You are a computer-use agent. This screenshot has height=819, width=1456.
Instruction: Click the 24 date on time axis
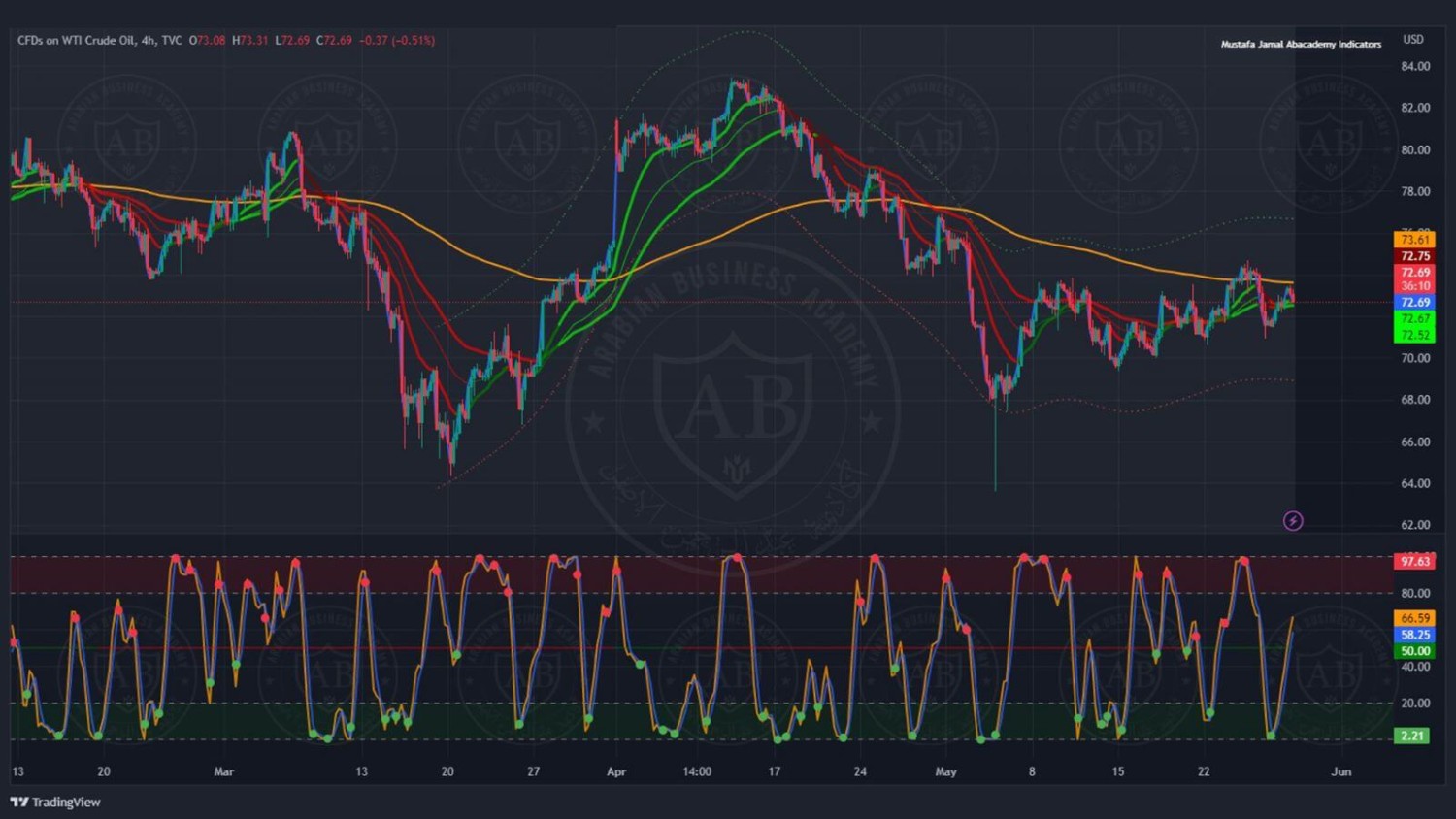pyautogui.click(x=860, y=772)
